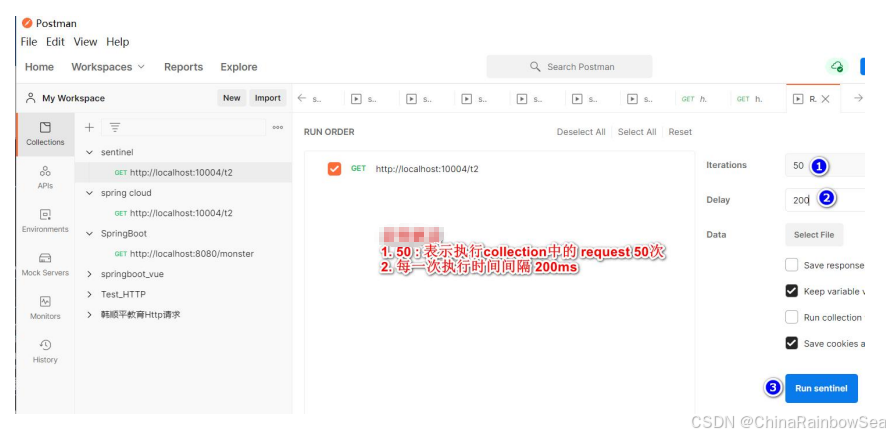
Task: Select GET localhost:8080/monster request
Action: point(183,254)
